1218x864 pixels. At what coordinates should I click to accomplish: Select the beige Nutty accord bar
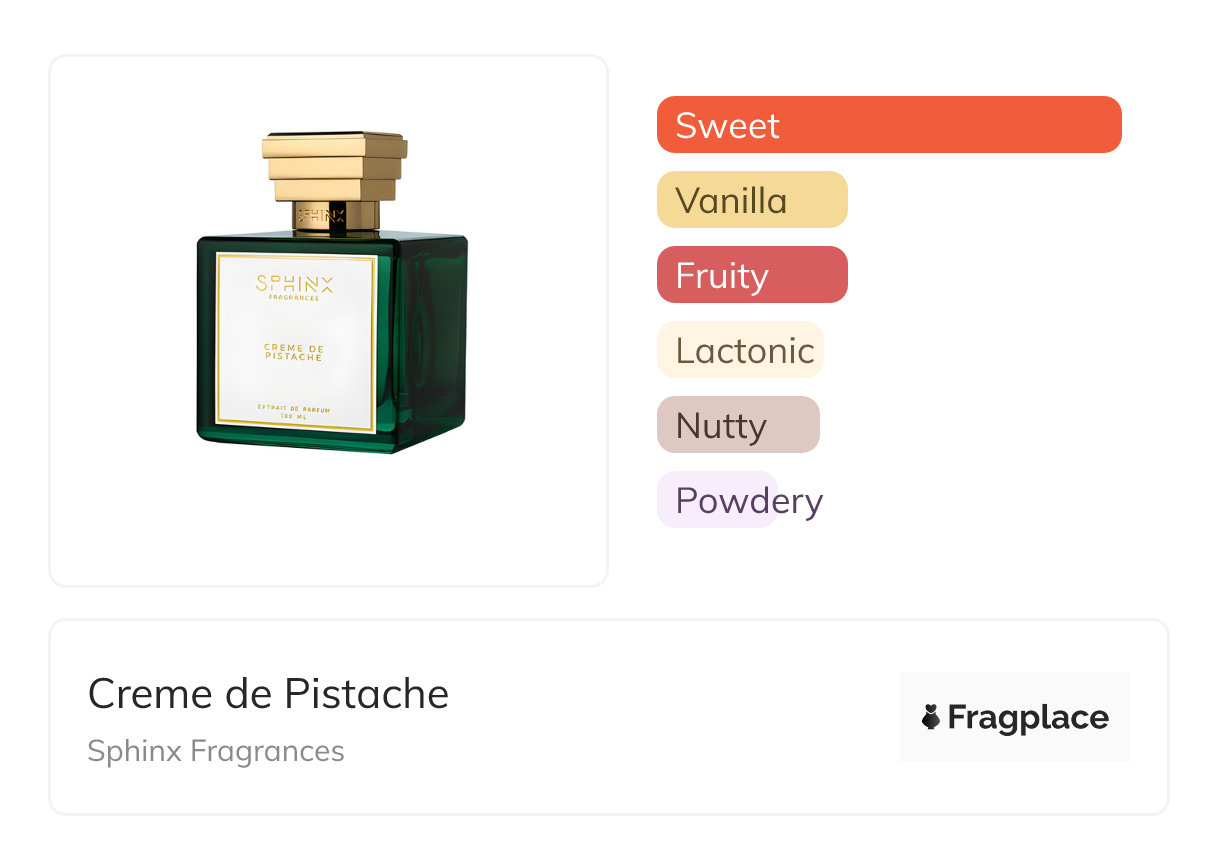pyautogui.click(x=738, y=425)
